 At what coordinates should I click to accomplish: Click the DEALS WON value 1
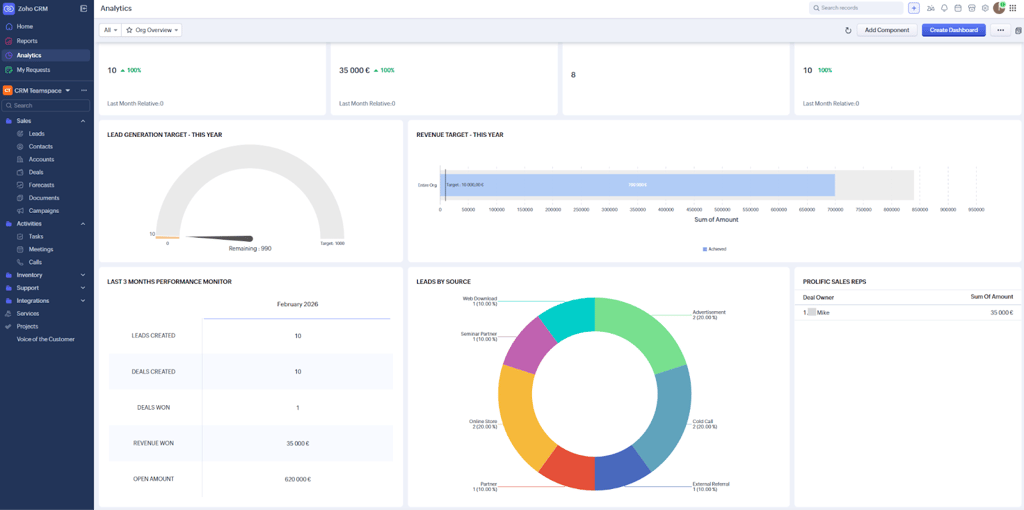[x=297, y=407]
